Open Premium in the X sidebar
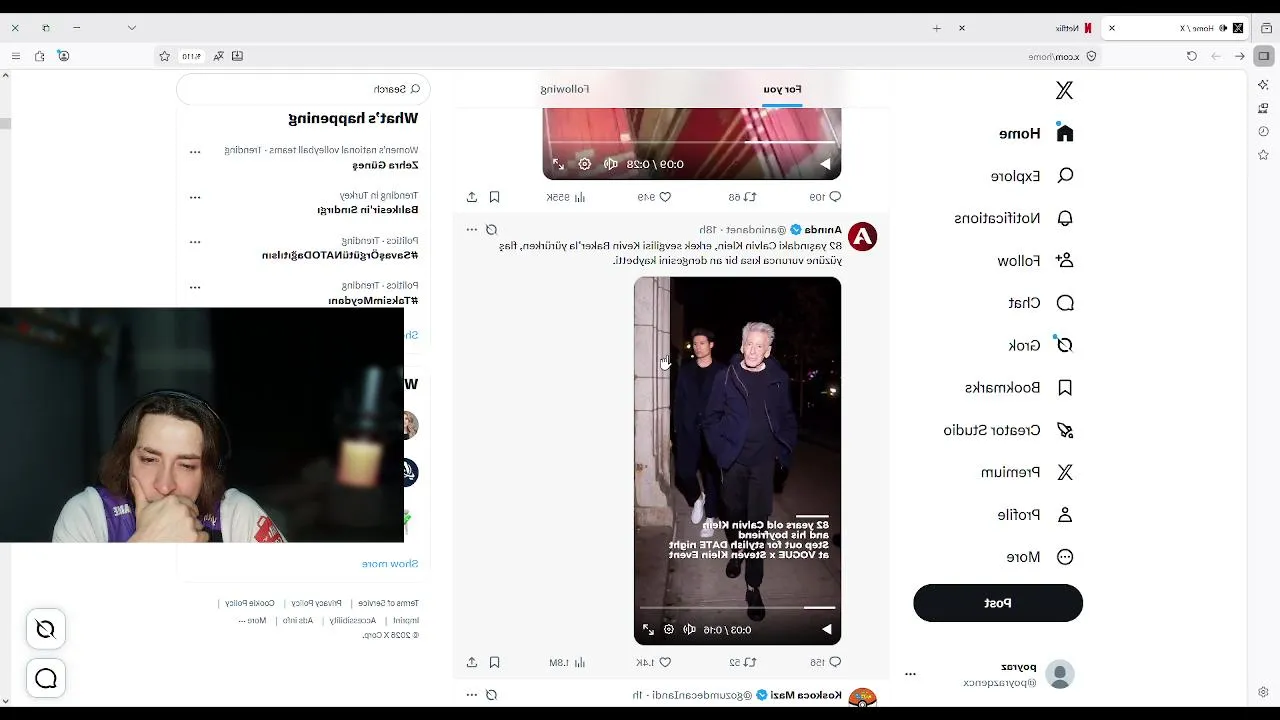This screenshot has height=720, width=1280. (x=1027, y=472)
